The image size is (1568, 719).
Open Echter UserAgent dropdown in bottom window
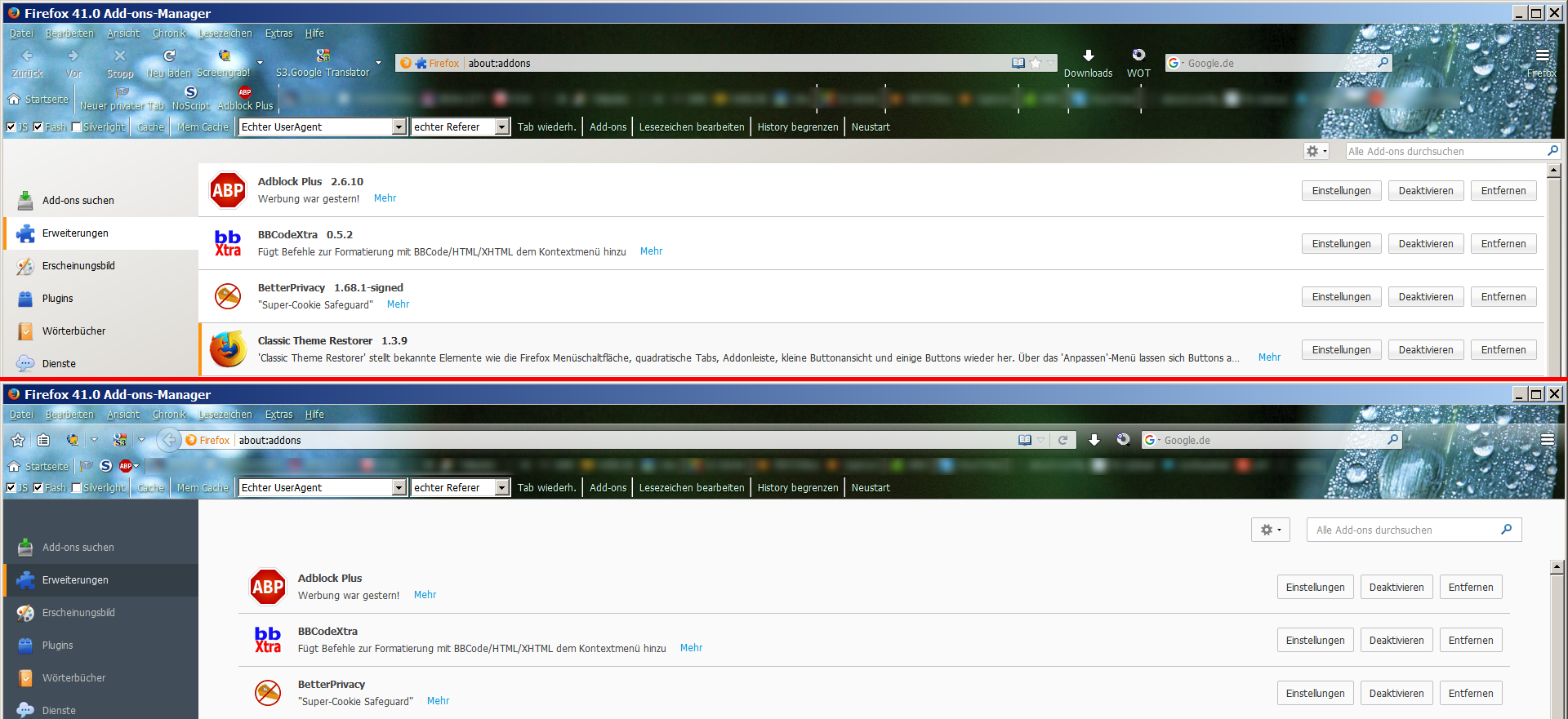click(322, 487)
